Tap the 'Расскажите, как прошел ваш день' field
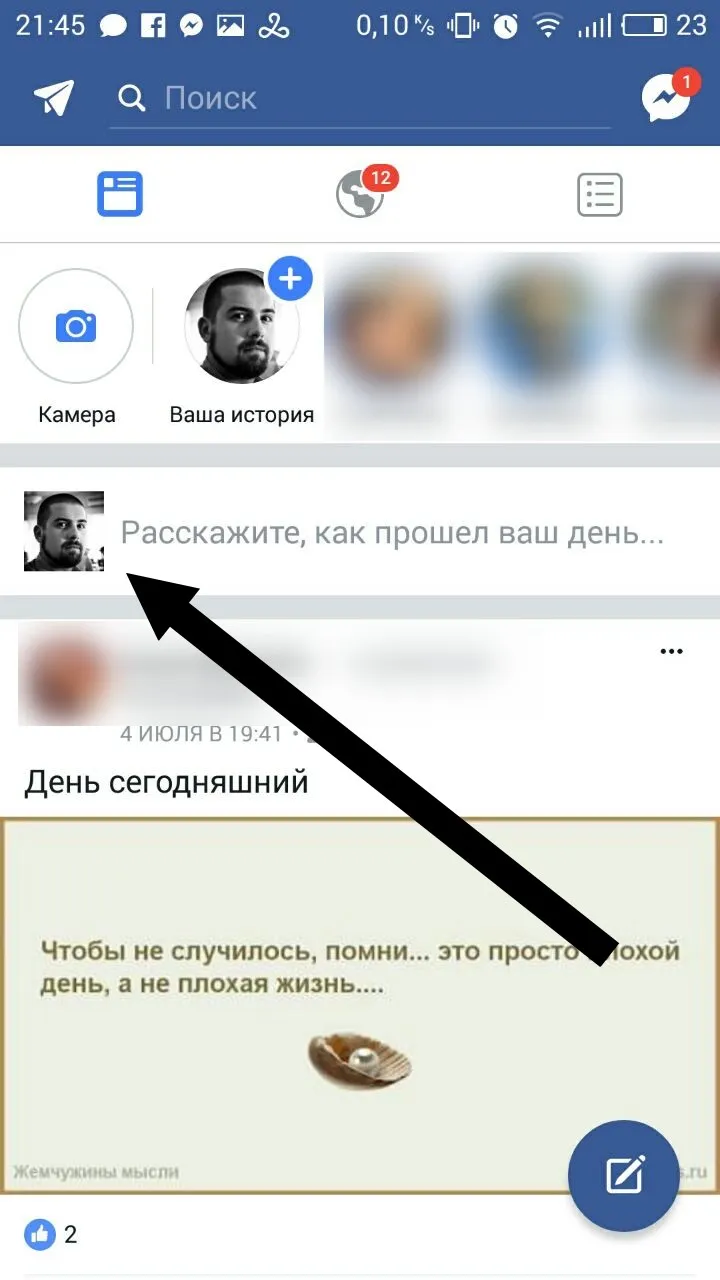Screen dimensions: 720x1280 (392, 532)
